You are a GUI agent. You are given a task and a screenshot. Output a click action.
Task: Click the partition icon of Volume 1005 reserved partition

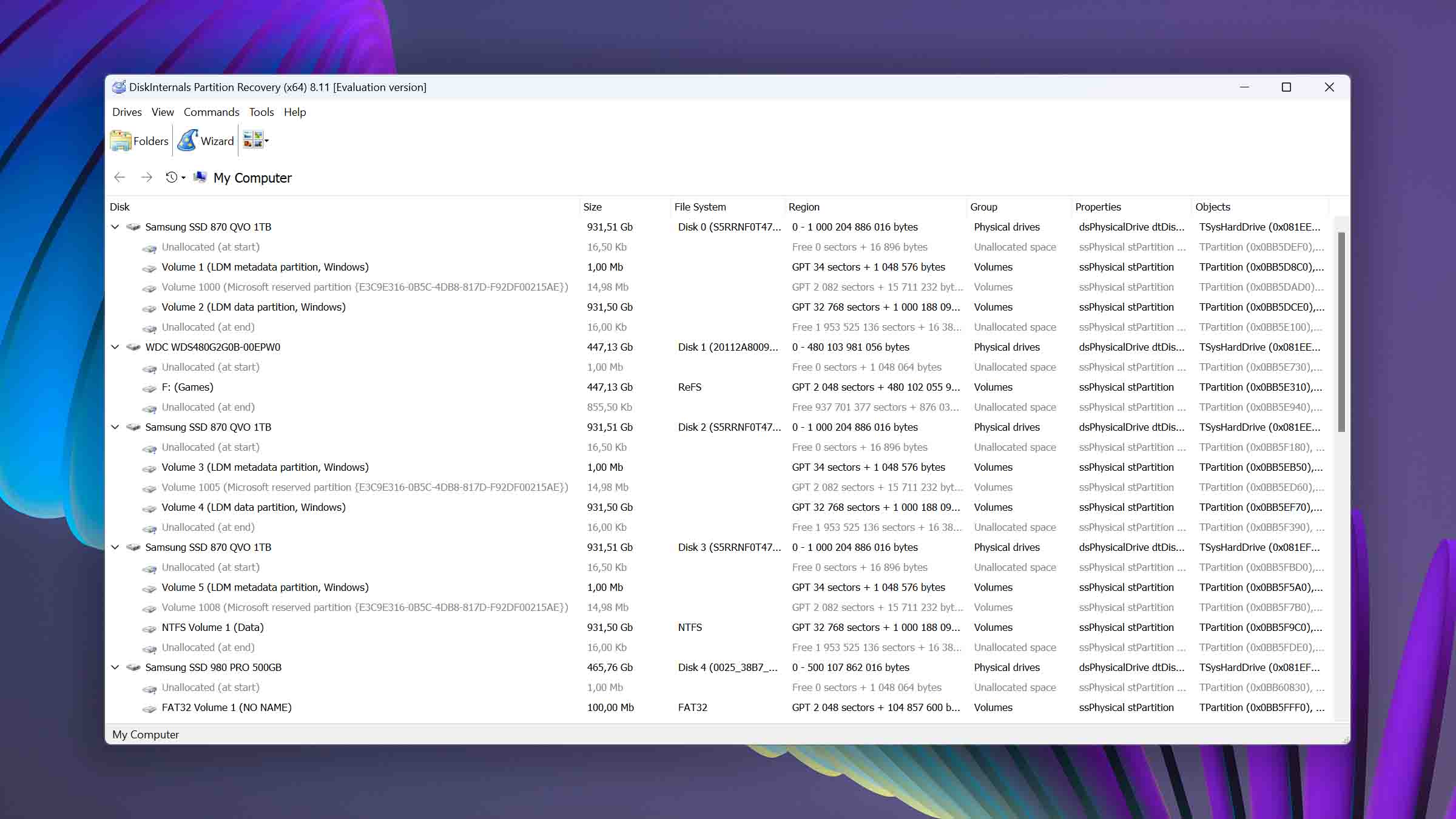coord(149,488)
